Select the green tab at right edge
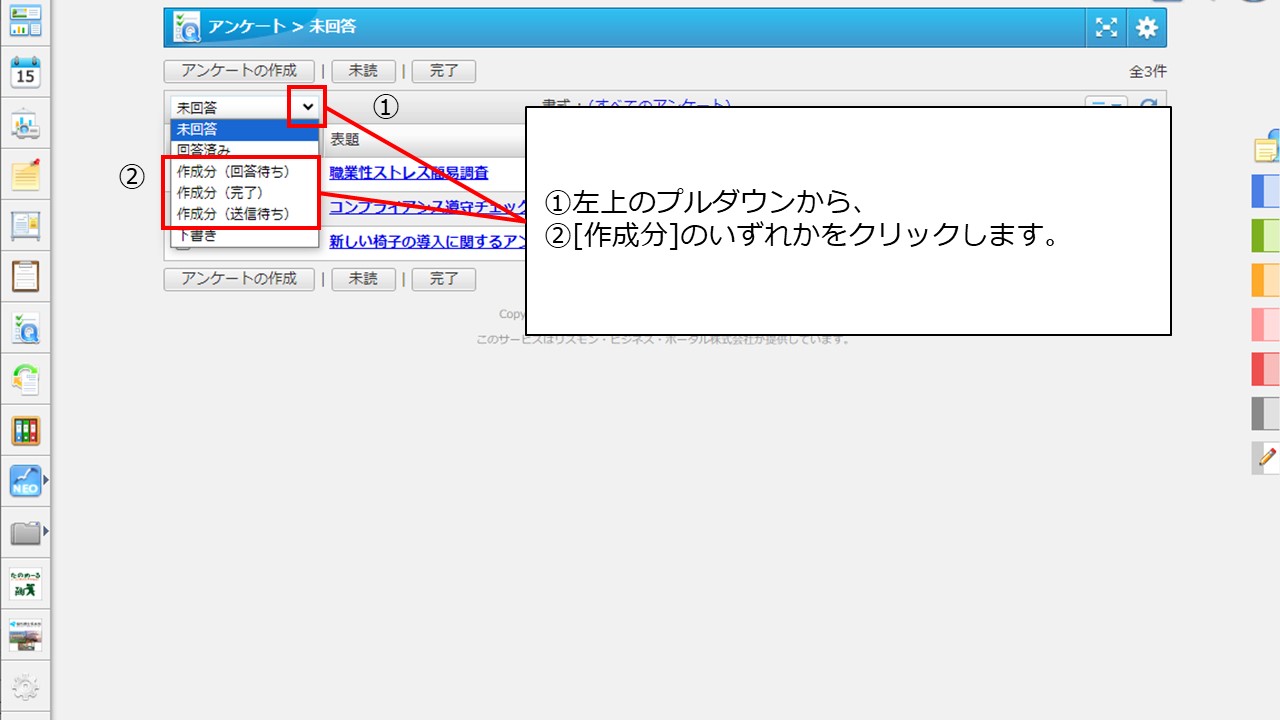 (x=1266, y=236)
